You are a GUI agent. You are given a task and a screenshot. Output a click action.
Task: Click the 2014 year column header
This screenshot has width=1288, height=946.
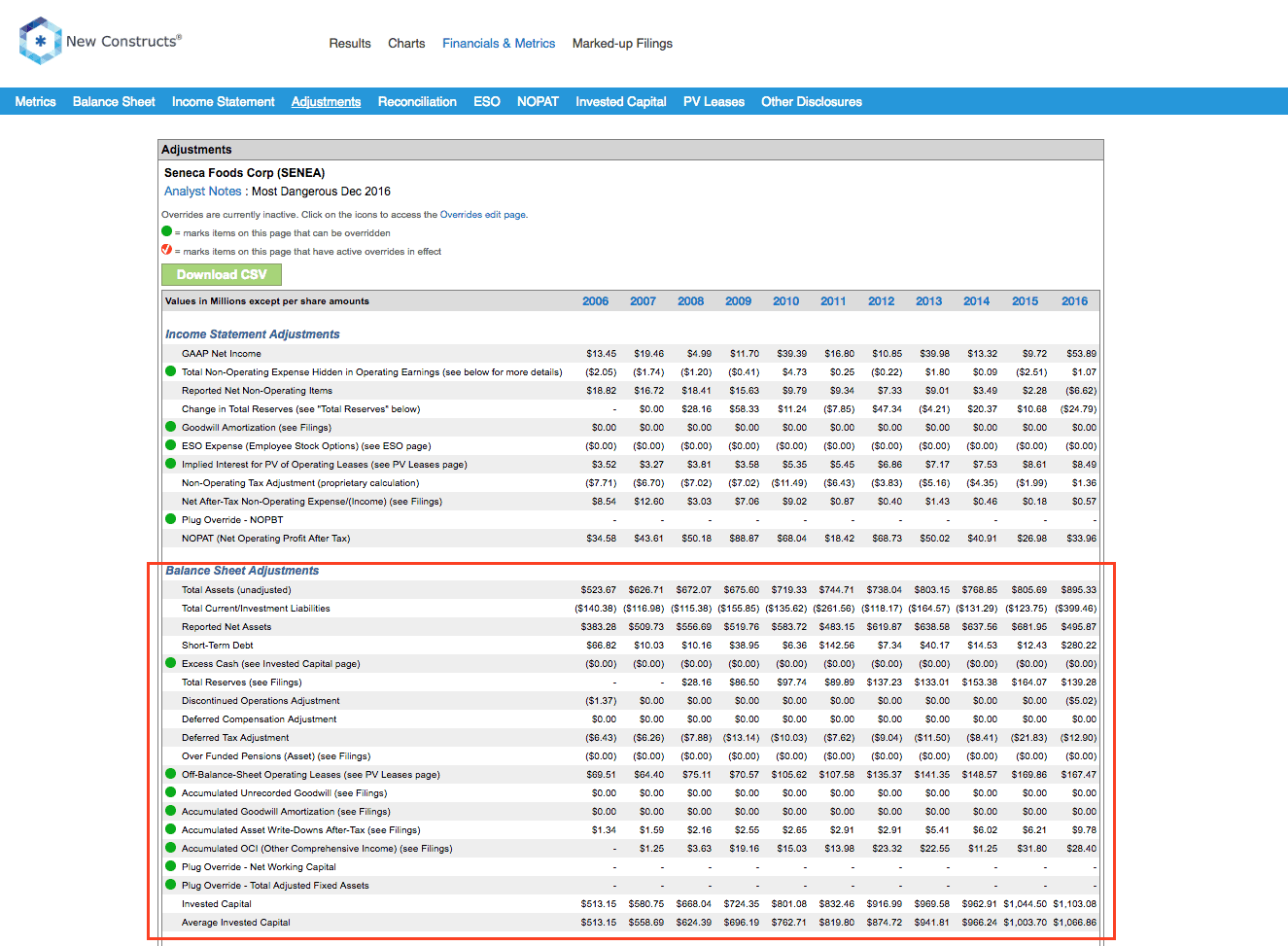[x=977, y=301]
